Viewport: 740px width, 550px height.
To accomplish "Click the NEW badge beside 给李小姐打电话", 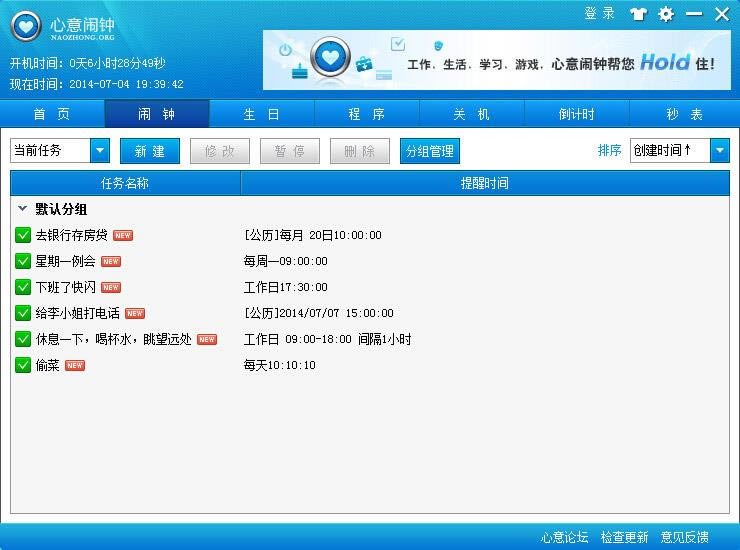I will [135, 313].
